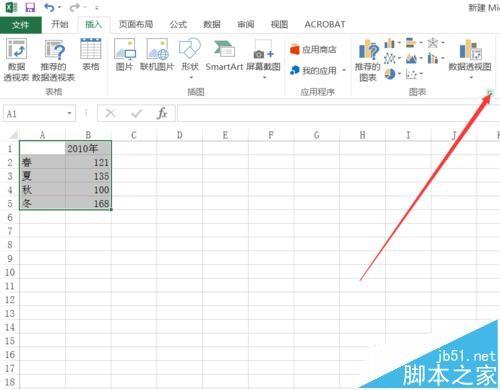
Task: Click the Undo arrow icon
Action: [49, 7]
